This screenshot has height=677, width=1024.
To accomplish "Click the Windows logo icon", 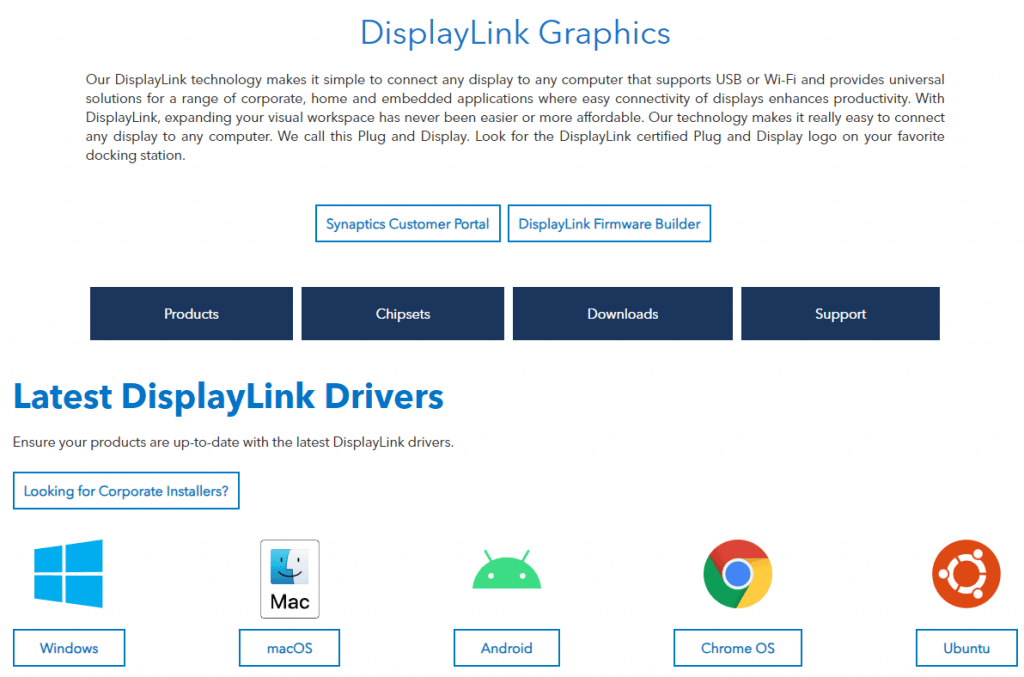I will click(x=69, y=573).
